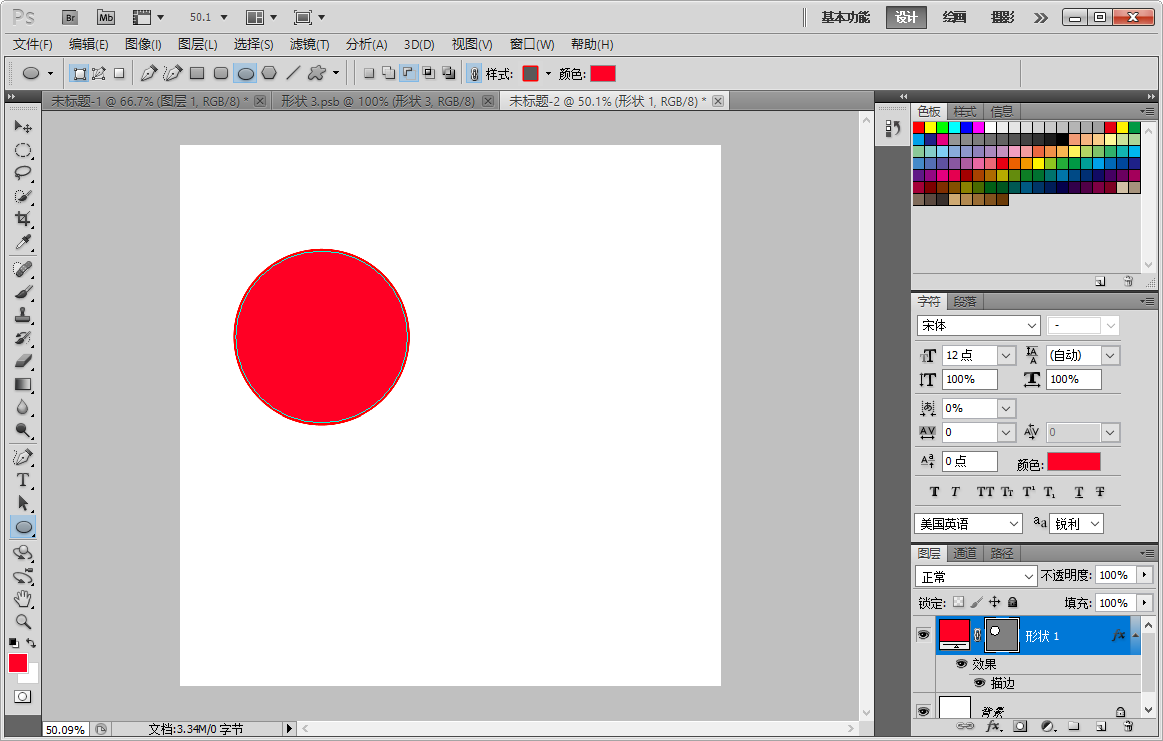Select the Move tool in the toolbox

pos(23,127)
